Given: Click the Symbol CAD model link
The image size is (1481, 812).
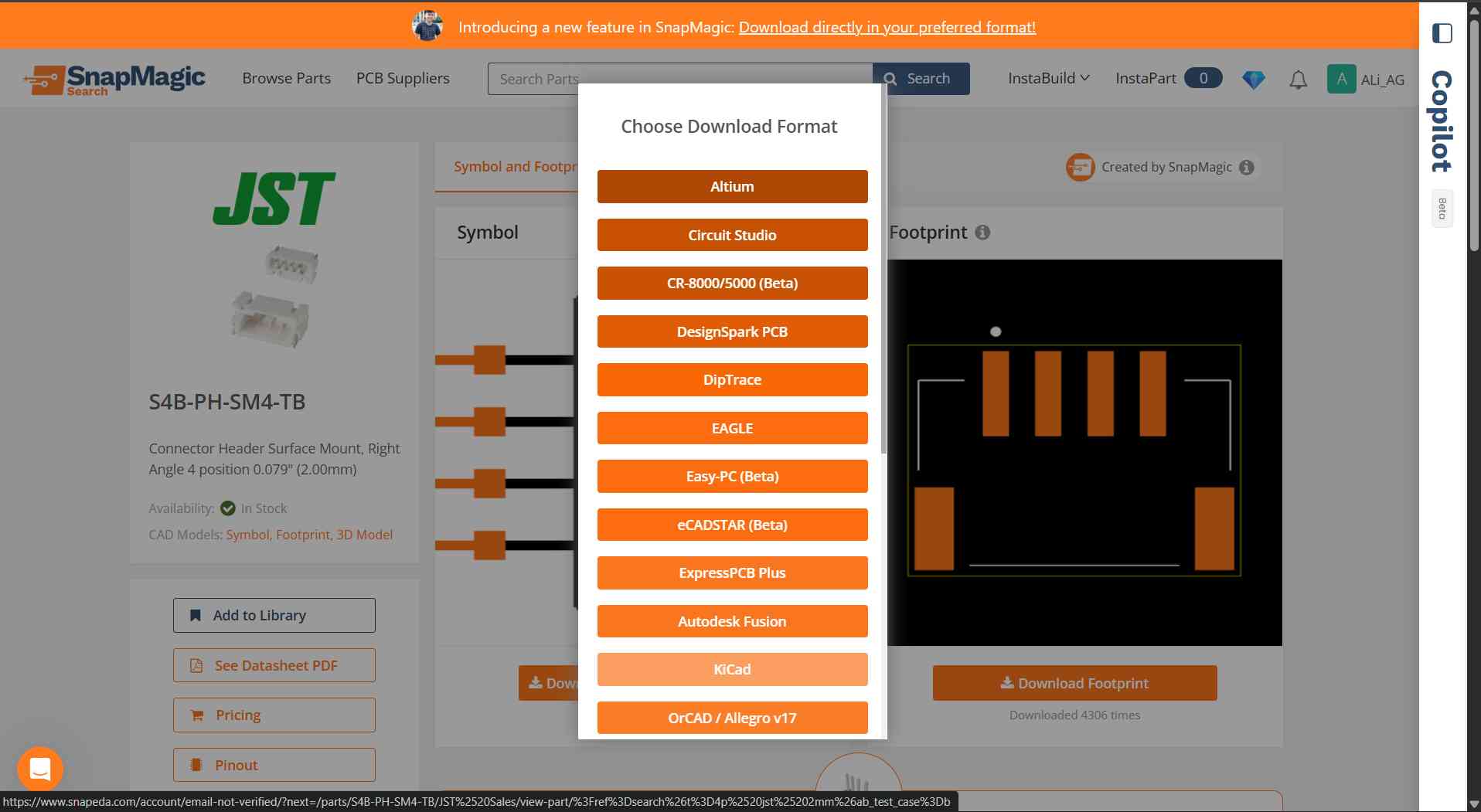Looking at the screenshot, I should point(247,535).
